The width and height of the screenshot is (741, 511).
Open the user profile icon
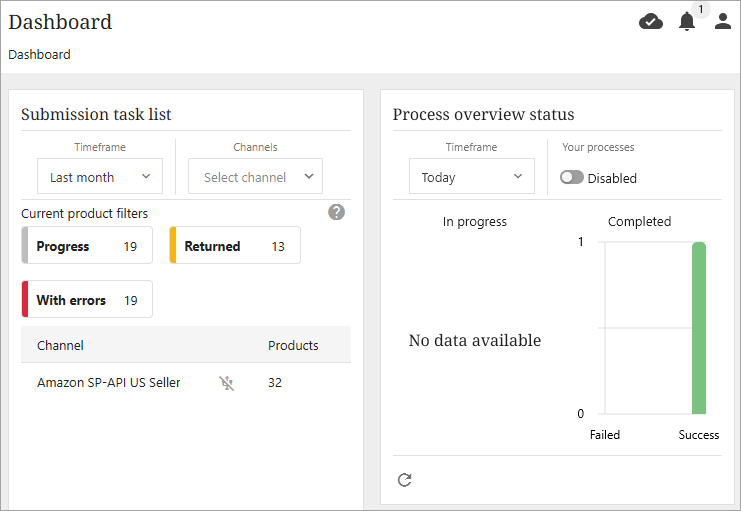(x=722, y=21)
